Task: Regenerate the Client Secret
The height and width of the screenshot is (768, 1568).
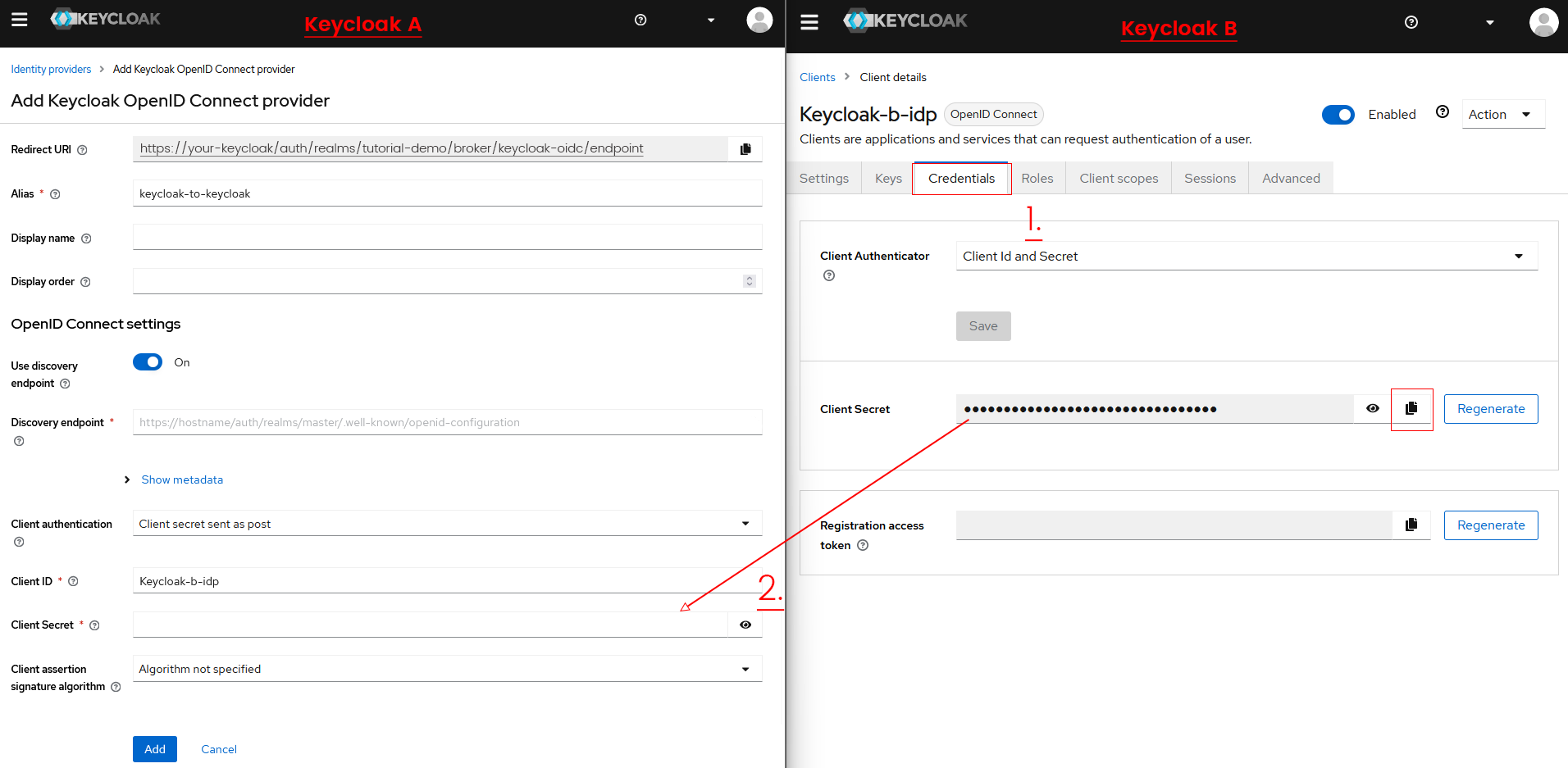Action: [1491, 409]
